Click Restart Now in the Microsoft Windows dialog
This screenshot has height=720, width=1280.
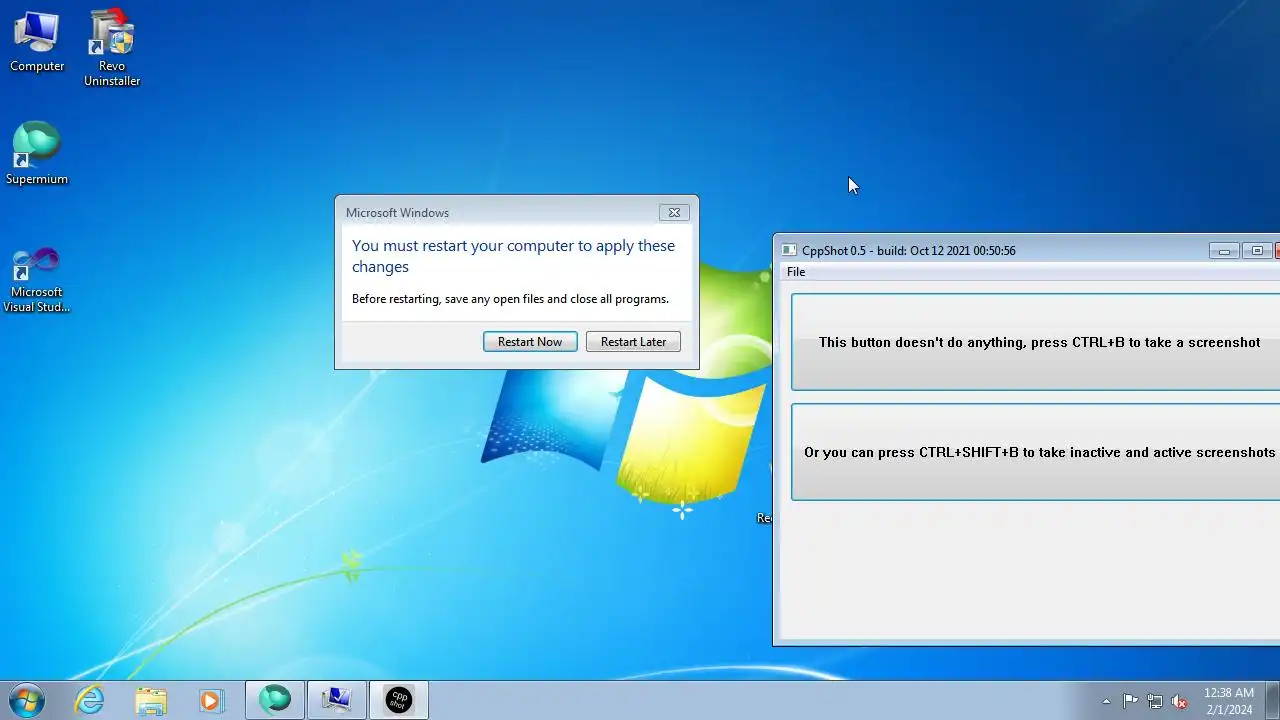(x=530, y=342)
